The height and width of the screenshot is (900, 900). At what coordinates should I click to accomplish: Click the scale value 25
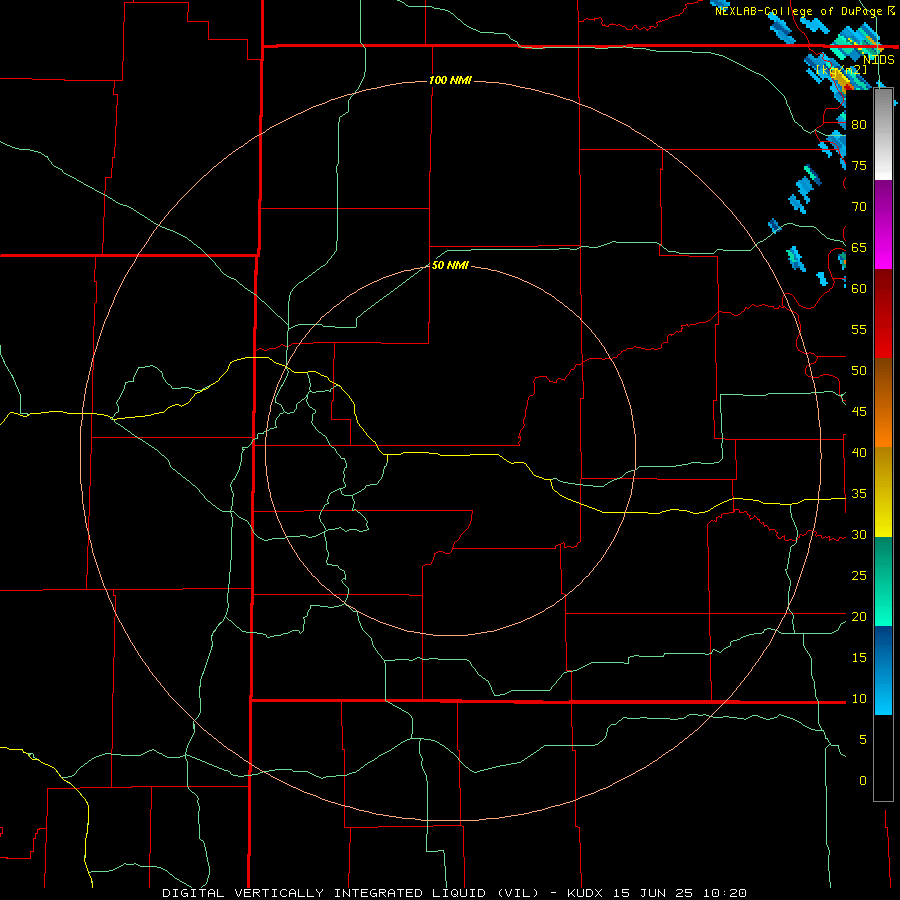point(859,576)
